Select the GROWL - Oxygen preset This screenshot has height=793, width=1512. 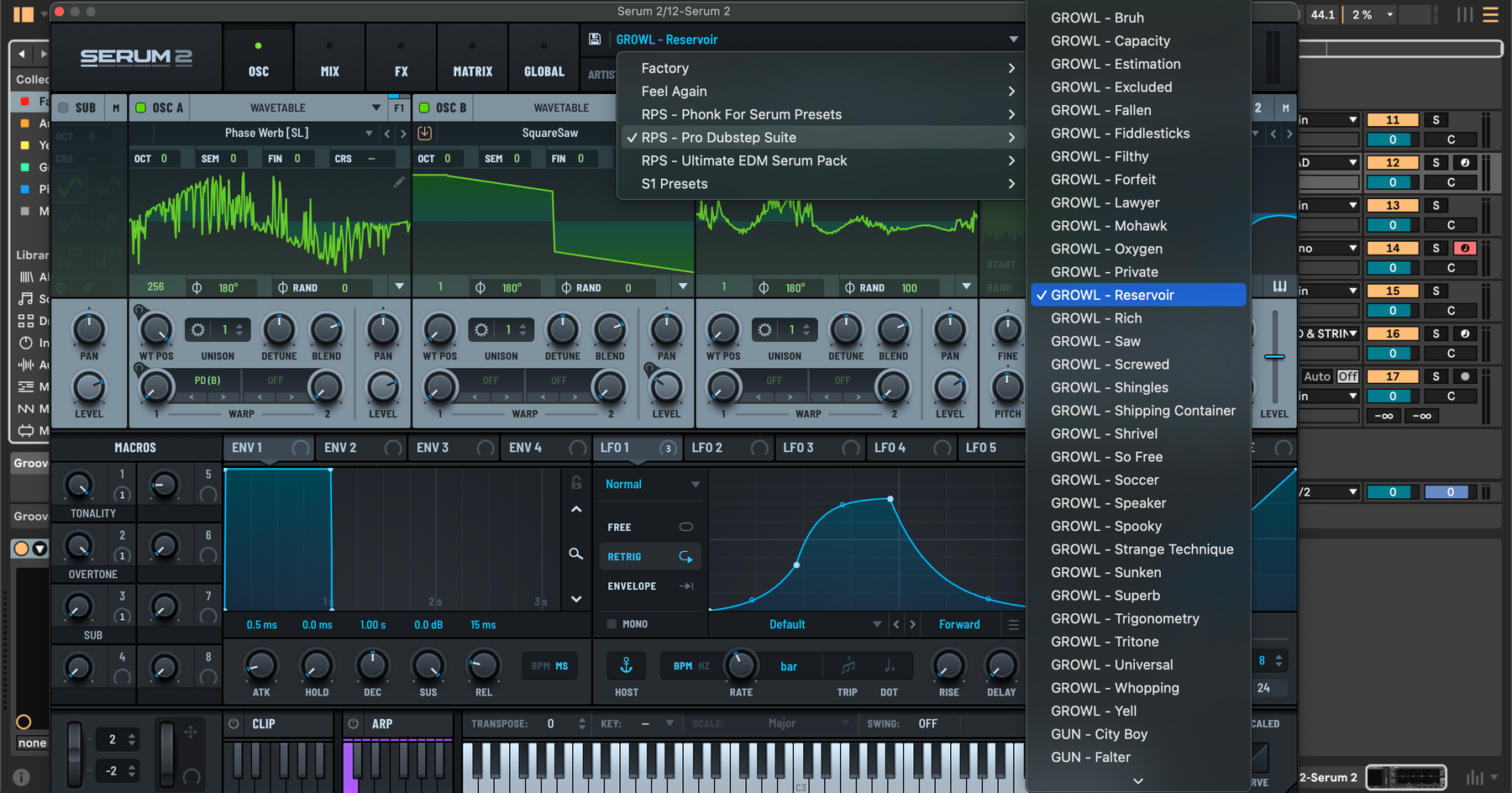(x=1138, y=249)
